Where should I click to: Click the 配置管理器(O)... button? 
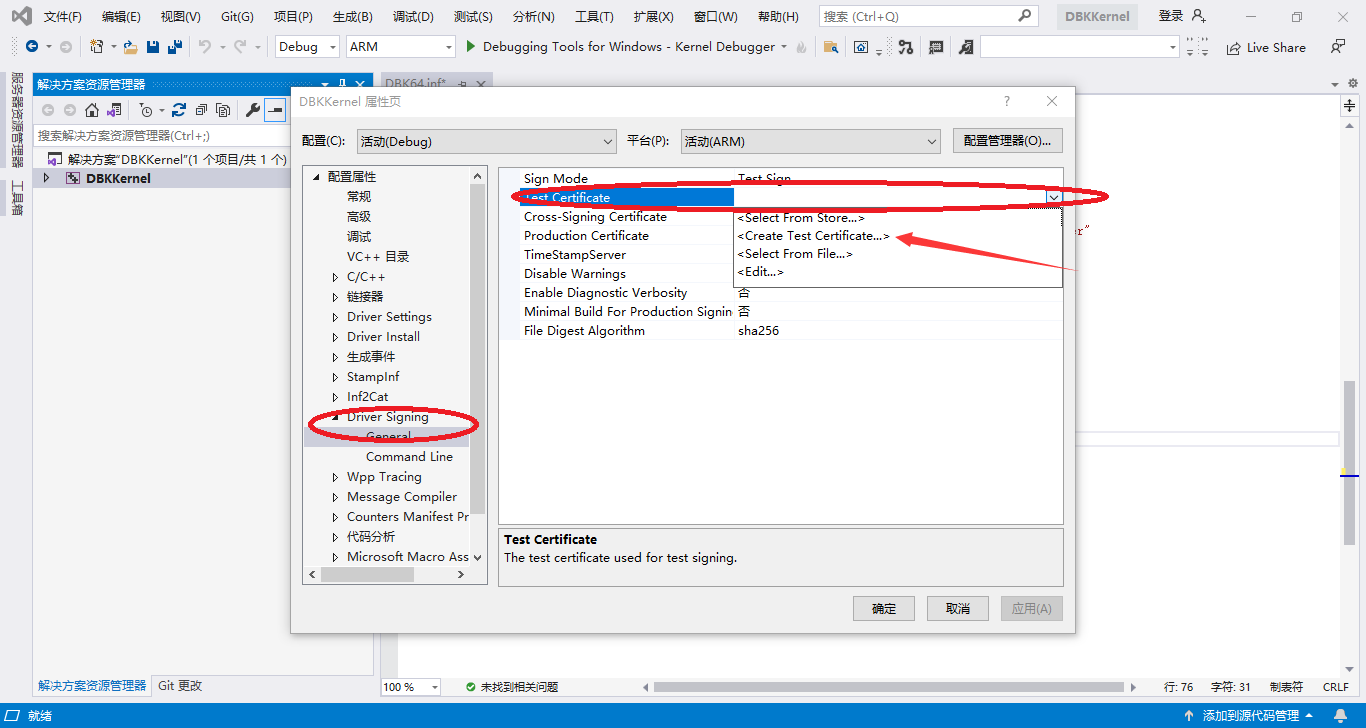pos(1008,141)
